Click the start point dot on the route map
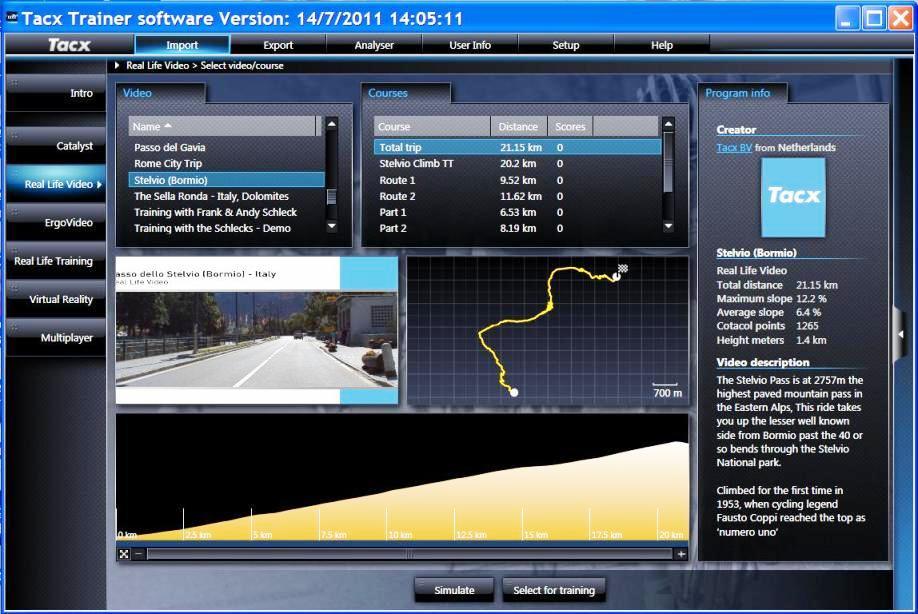 [513, 392]
